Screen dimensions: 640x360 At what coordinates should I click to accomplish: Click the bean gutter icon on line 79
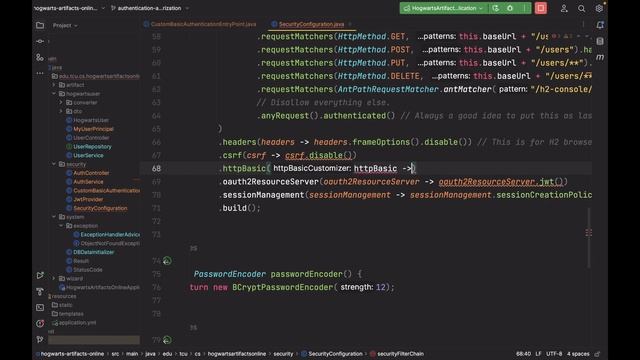167,340
